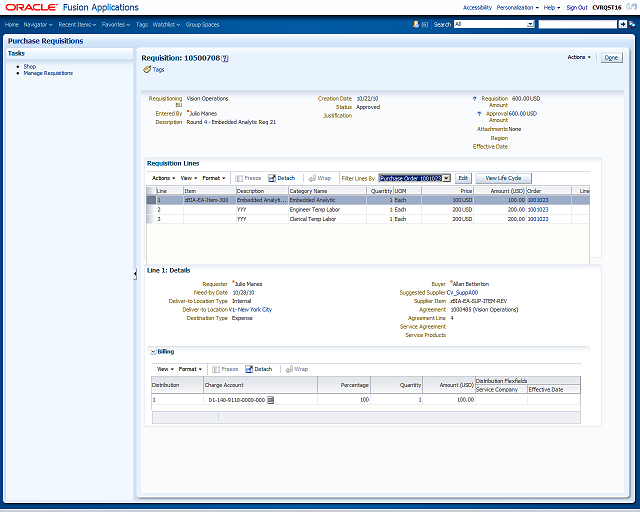Go to Home in navigation bar
The width and height of the screenshot is (640, 512).
(12, 24)
